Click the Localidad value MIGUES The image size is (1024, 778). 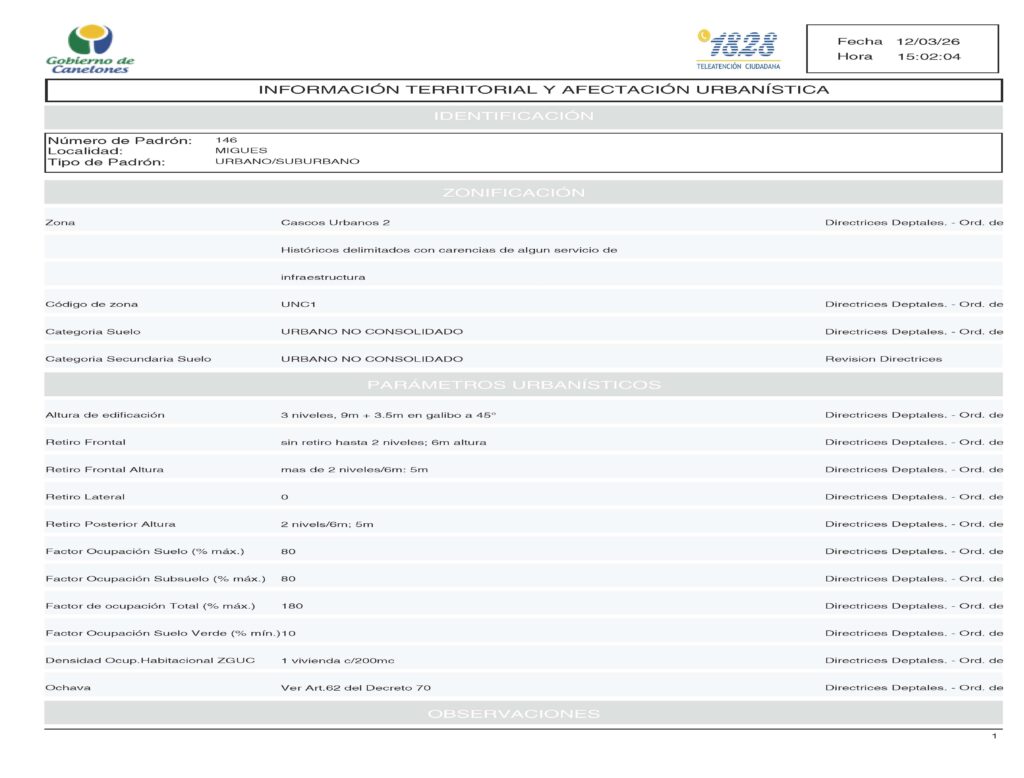241,151
